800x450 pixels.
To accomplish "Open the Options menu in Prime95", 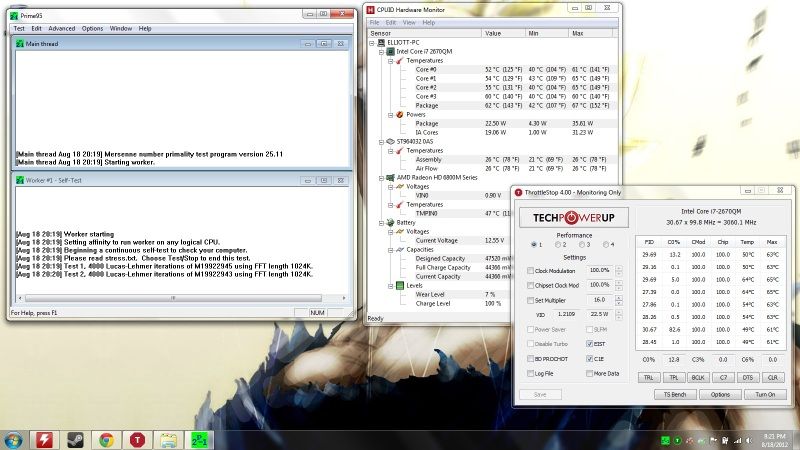I will point(92,29).
